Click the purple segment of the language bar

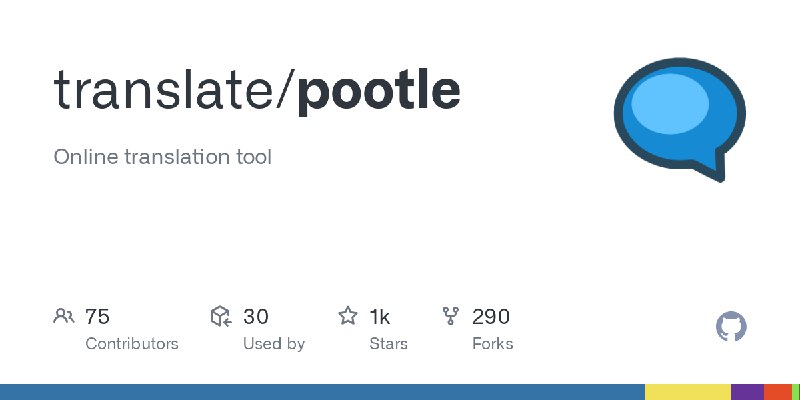tap(747, 392)
